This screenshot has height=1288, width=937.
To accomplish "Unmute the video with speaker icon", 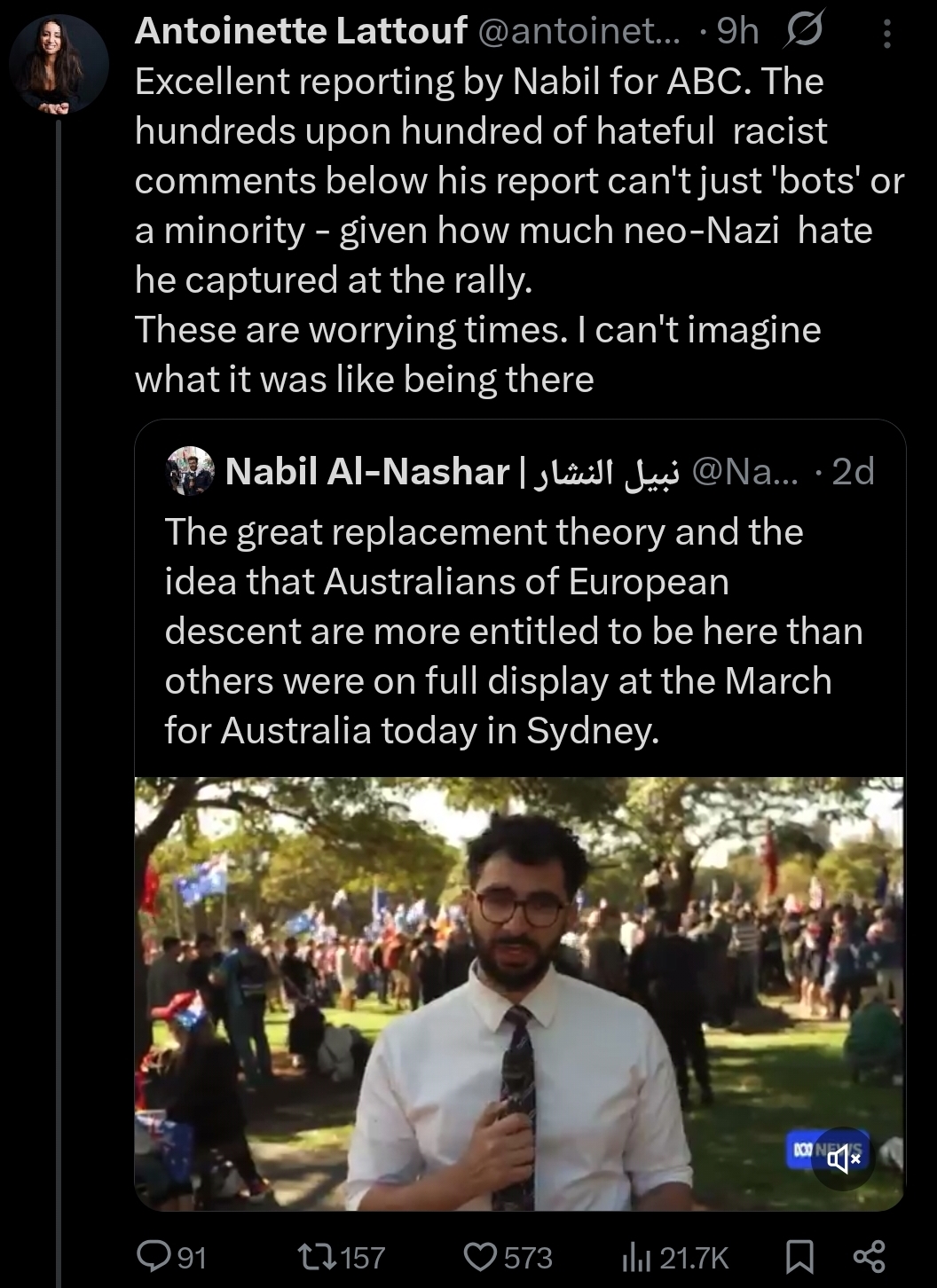I will tap(844, 1158).
